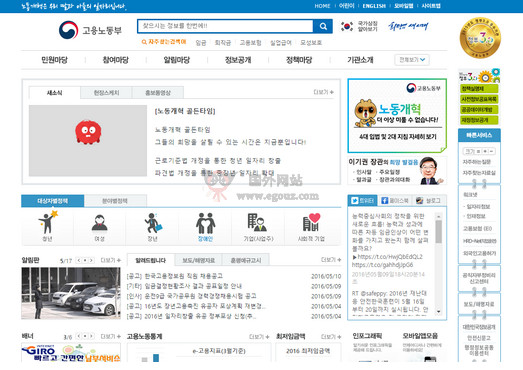Expand 더보기 + next to 배너 pager
Image resolution: width=523 pixels, height=370 pixels.
pyautogui.click(x=111, y=336)
